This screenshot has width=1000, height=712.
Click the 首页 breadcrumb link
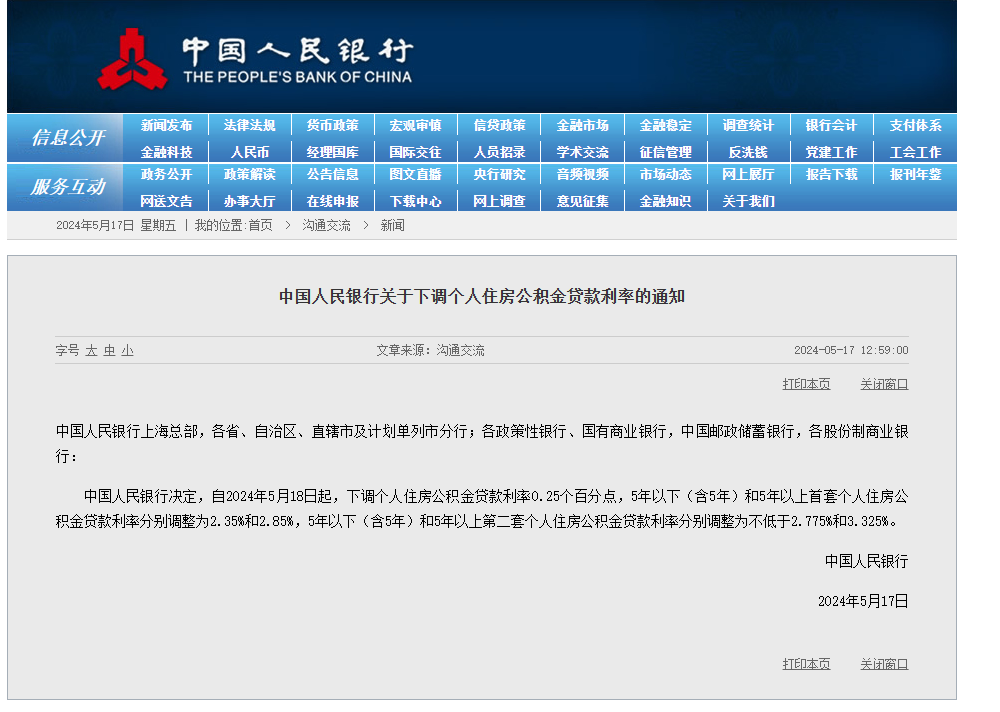[260, 226]
